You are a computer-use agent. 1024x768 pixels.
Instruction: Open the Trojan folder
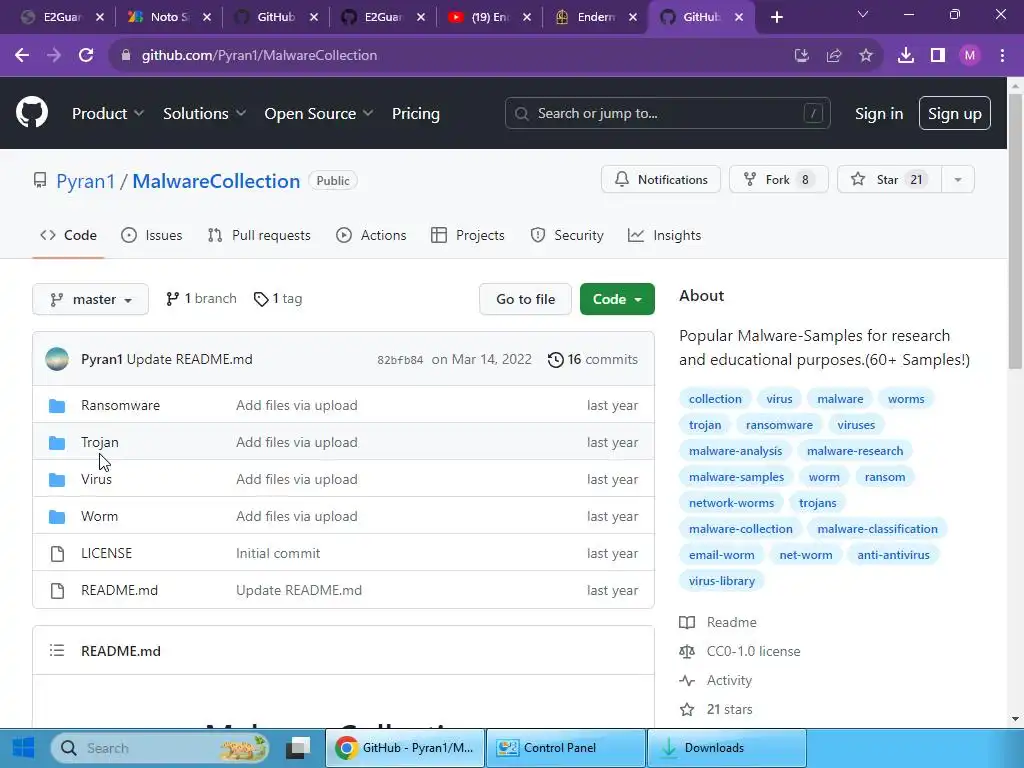100,442
